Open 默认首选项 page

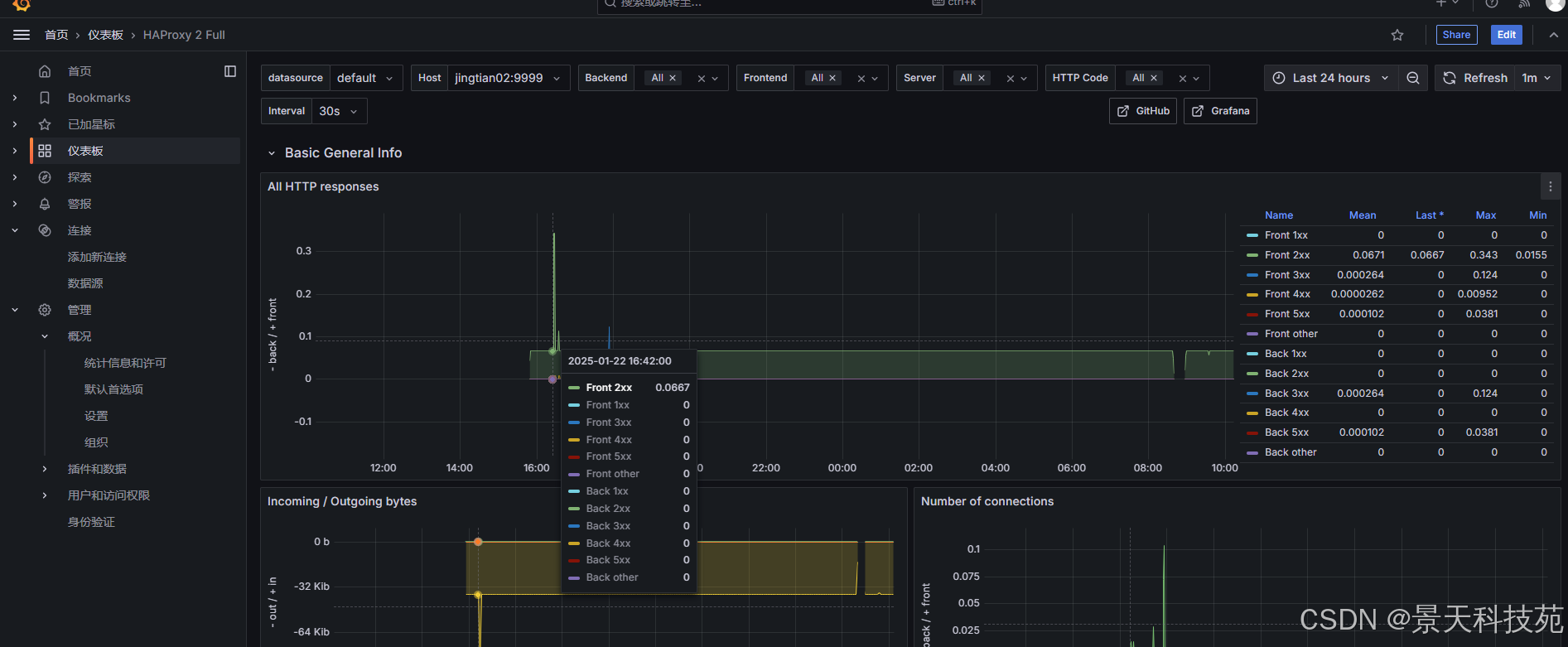click(x=113, y=389)
